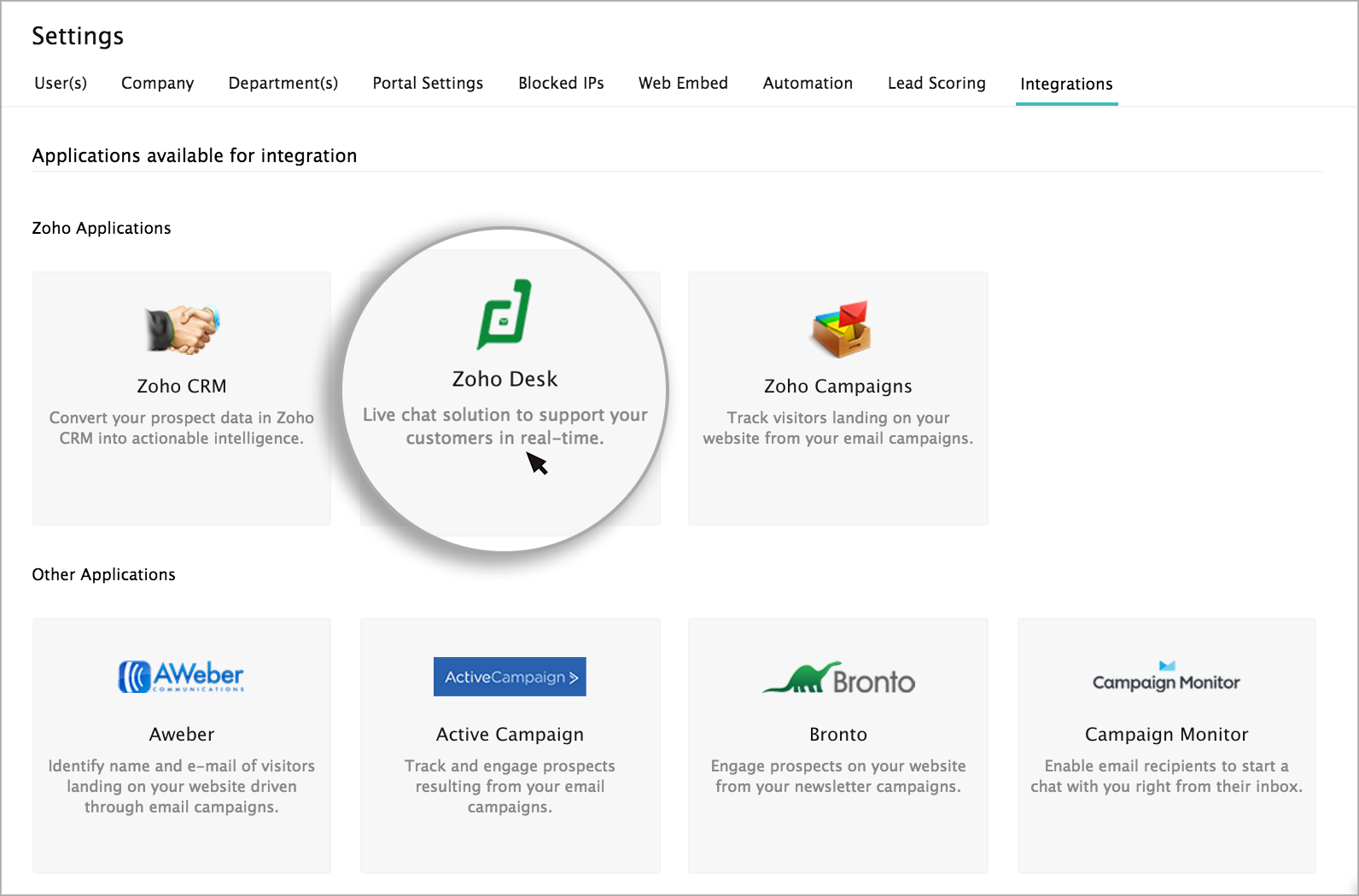This screenshot has width=1359, height=896.
Task: Click the Campaign Monitor logo
Action: [1166, 678]
